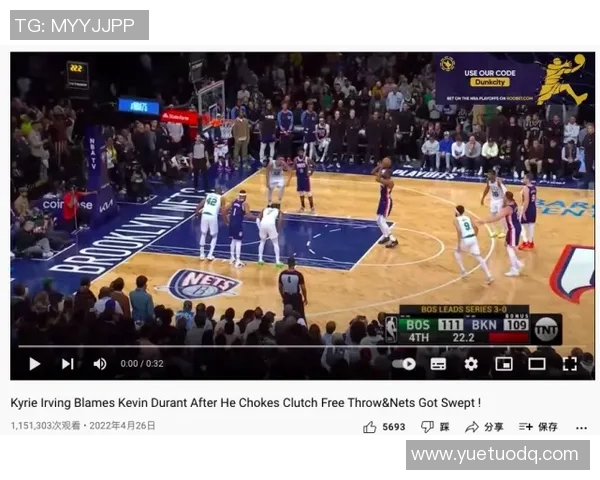Screen dimensions: 600x480
Task: Click the TG: MYYJJPP label
Action: click(x=79, y=25)
